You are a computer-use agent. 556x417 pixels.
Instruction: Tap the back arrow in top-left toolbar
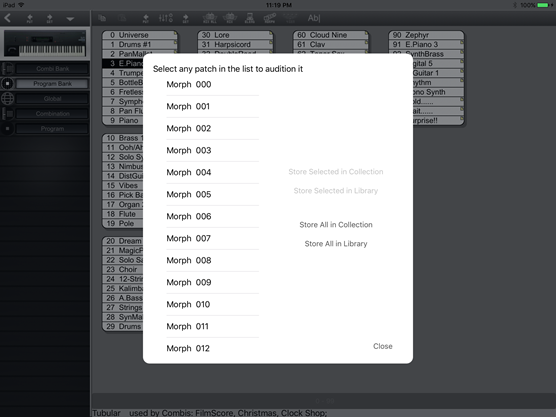[x=7, y=18]
